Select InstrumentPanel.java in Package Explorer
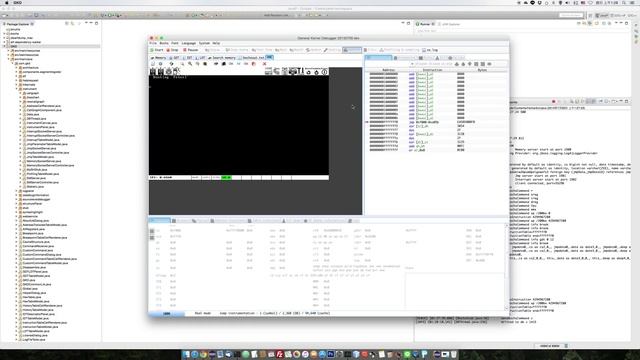The image size is (640, 360). pyautogui.click(x=40, y=127)
